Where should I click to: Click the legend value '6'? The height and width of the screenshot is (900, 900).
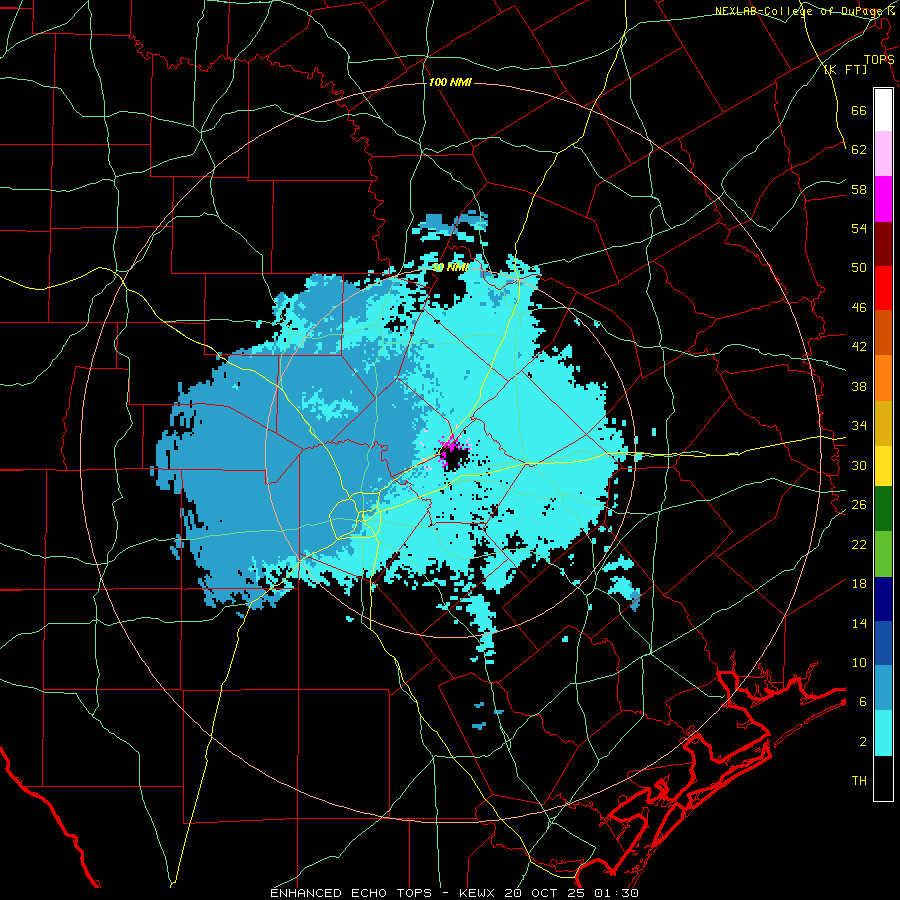coord(862,702)
